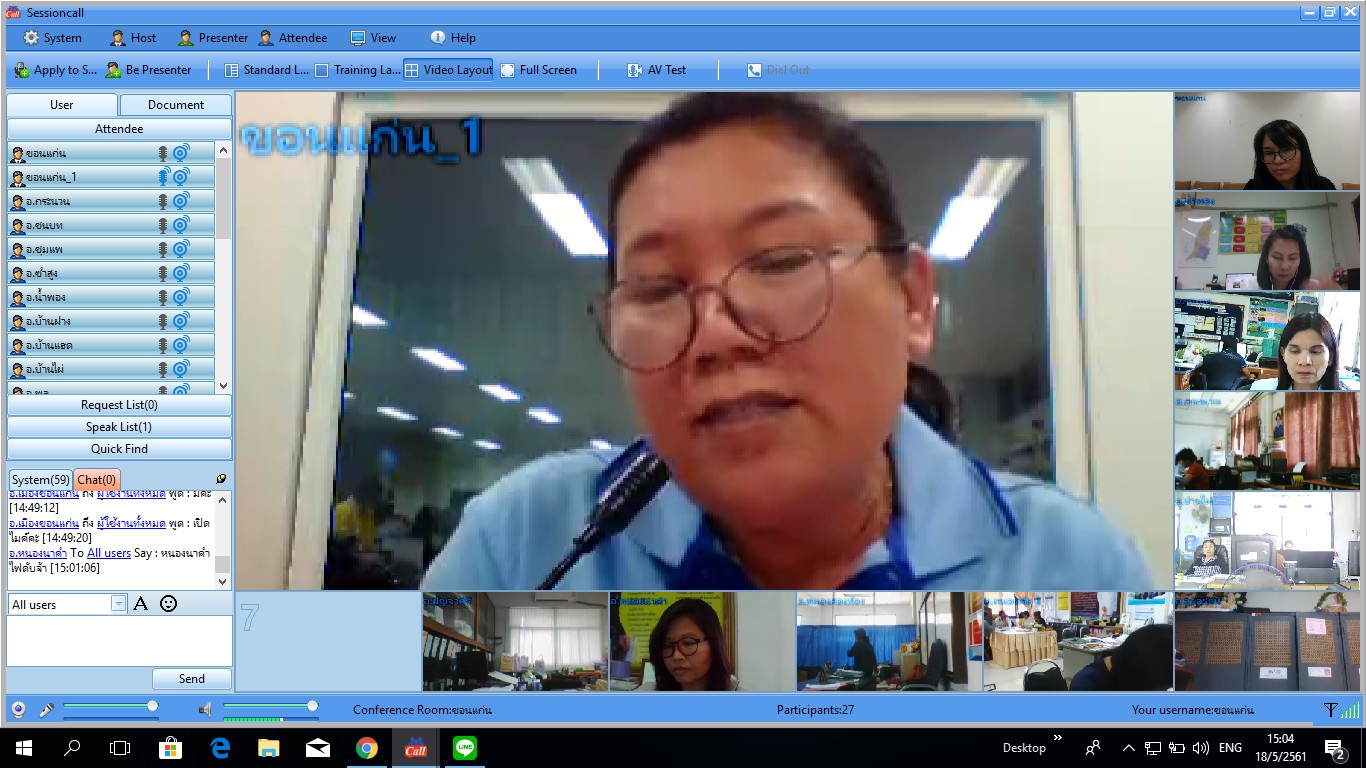The height and width of the screenshot is (768, 1366).
Task: Open the Help menu
Action: click(453, 38)
